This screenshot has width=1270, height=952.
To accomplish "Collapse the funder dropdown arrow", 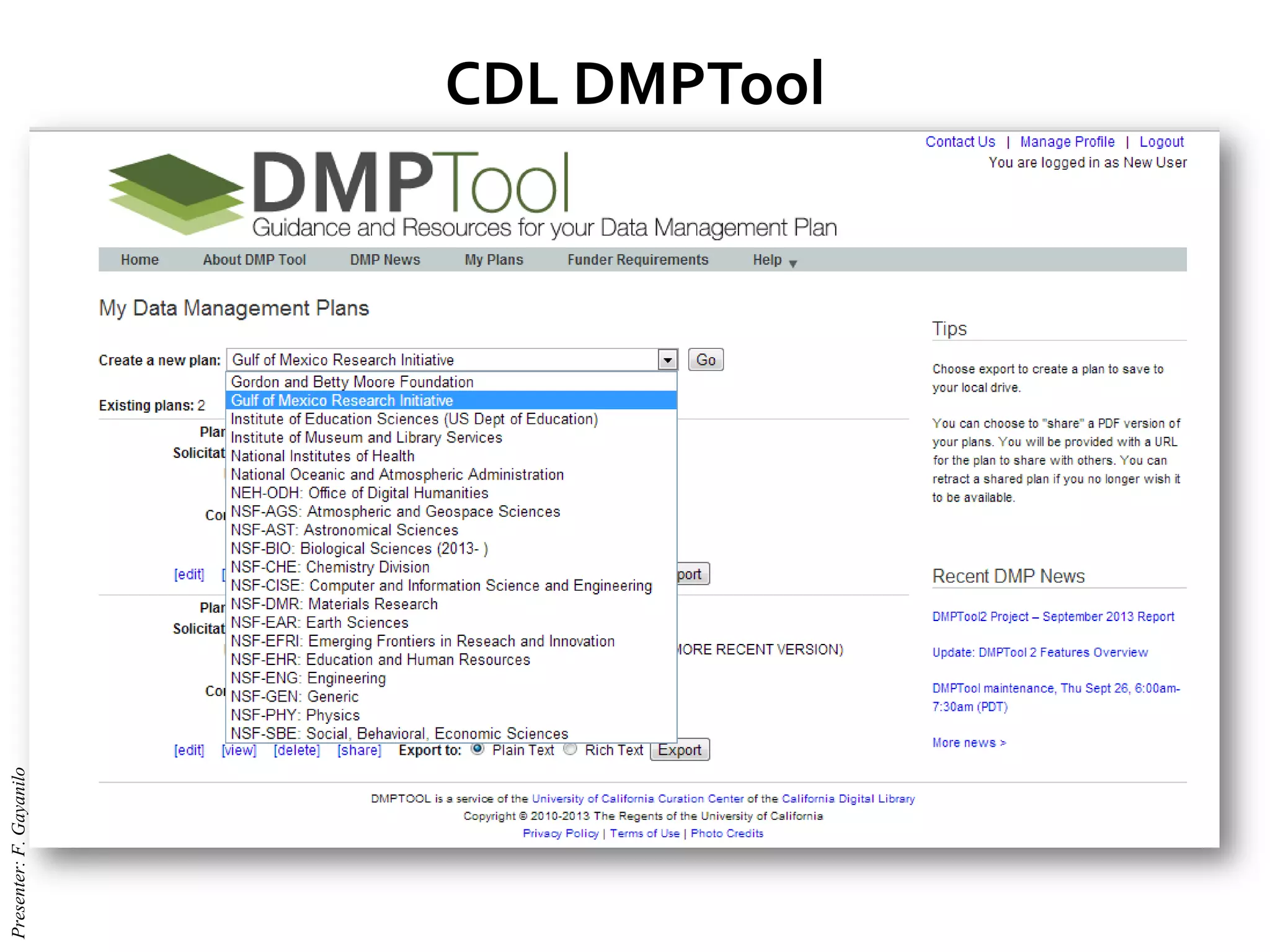I will pyautogui.click(x=667, y=359).
